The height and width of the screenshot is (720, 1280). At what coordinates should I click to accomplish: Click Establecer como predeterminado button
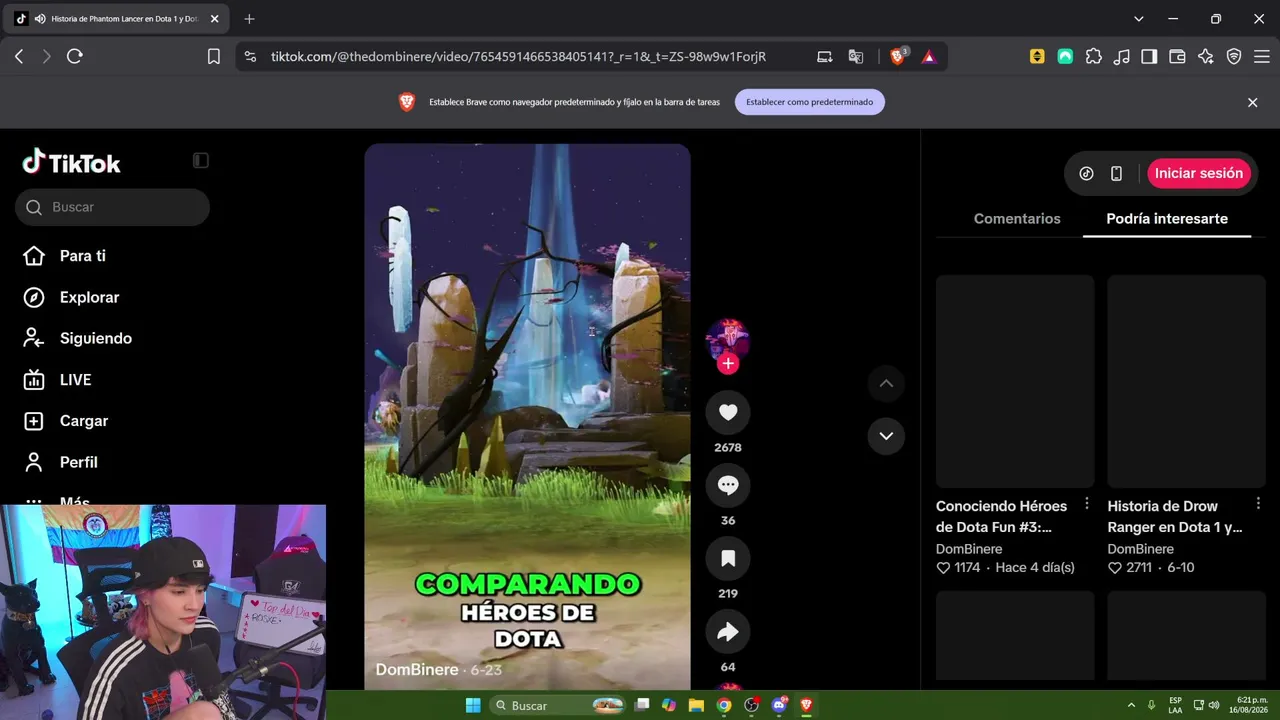pos(810,102)
